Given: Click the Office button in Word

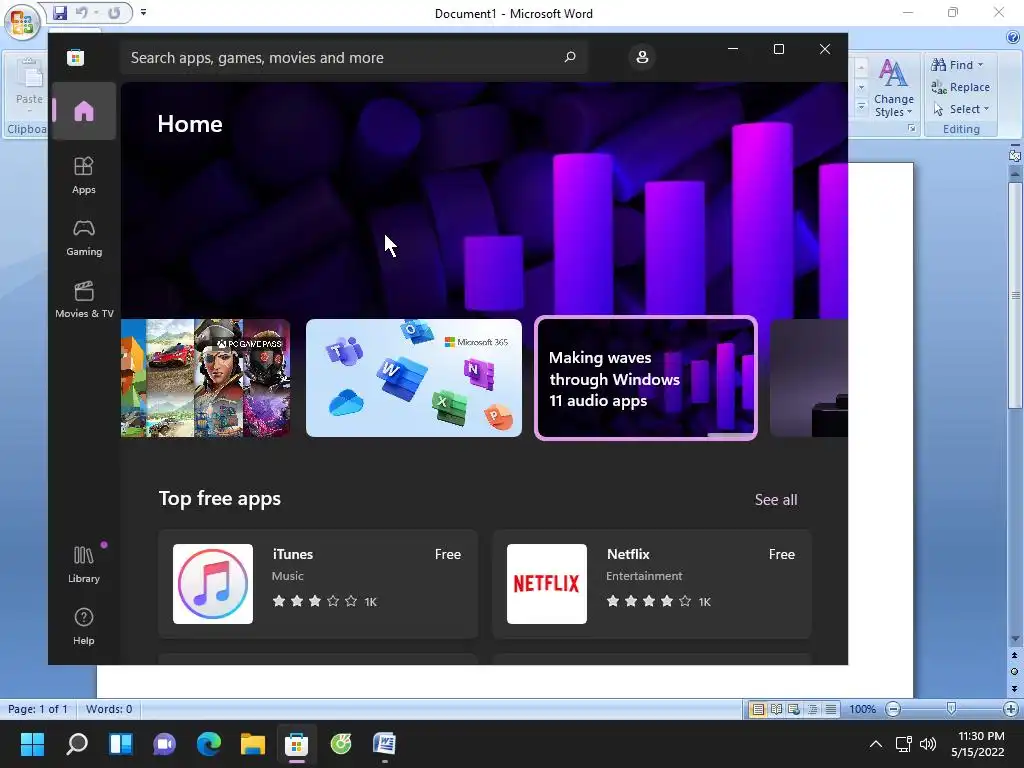Looking at the screenshot, I should tap(22, 22).
